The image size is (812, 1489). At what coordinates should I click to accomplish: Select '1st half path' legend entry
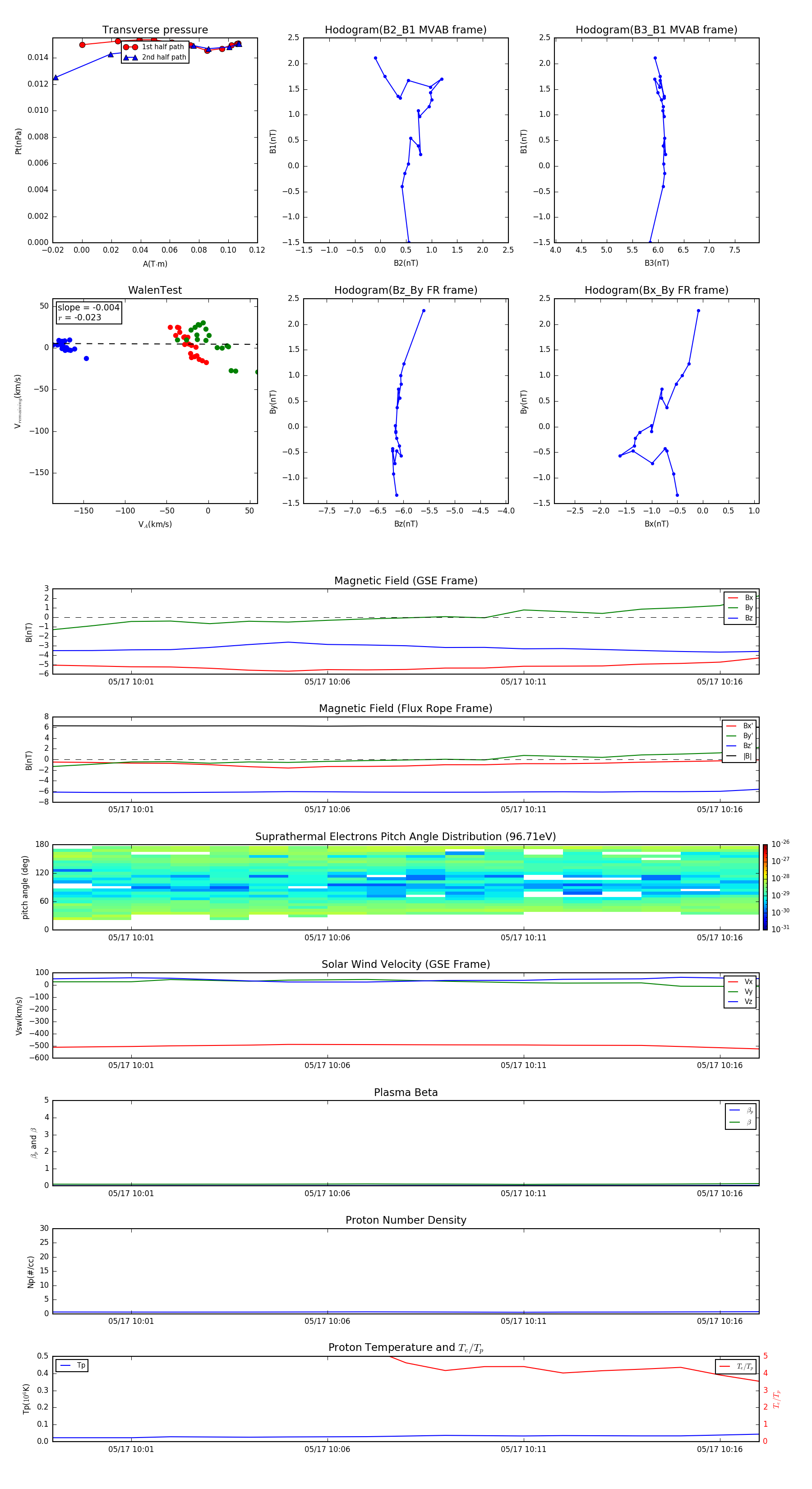pyautogui.click(x=154, y=47)
